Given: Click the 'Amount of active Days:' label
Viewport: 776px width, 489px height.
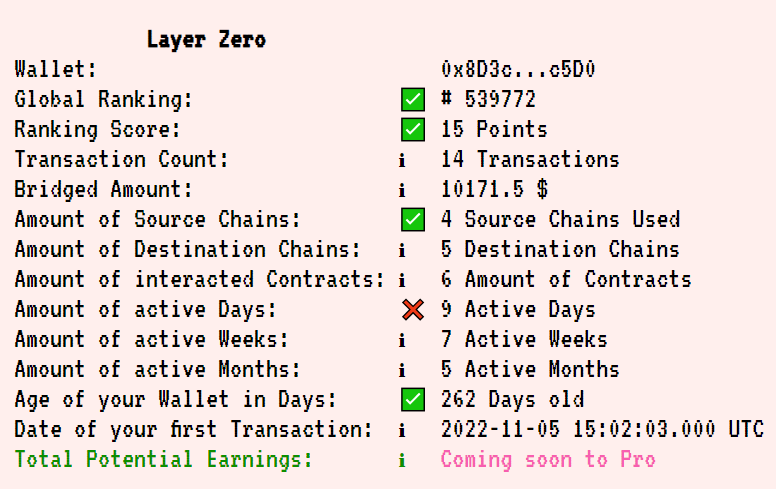Looking at the screenshot, I should pyautogui.click(x=146, y=310).
